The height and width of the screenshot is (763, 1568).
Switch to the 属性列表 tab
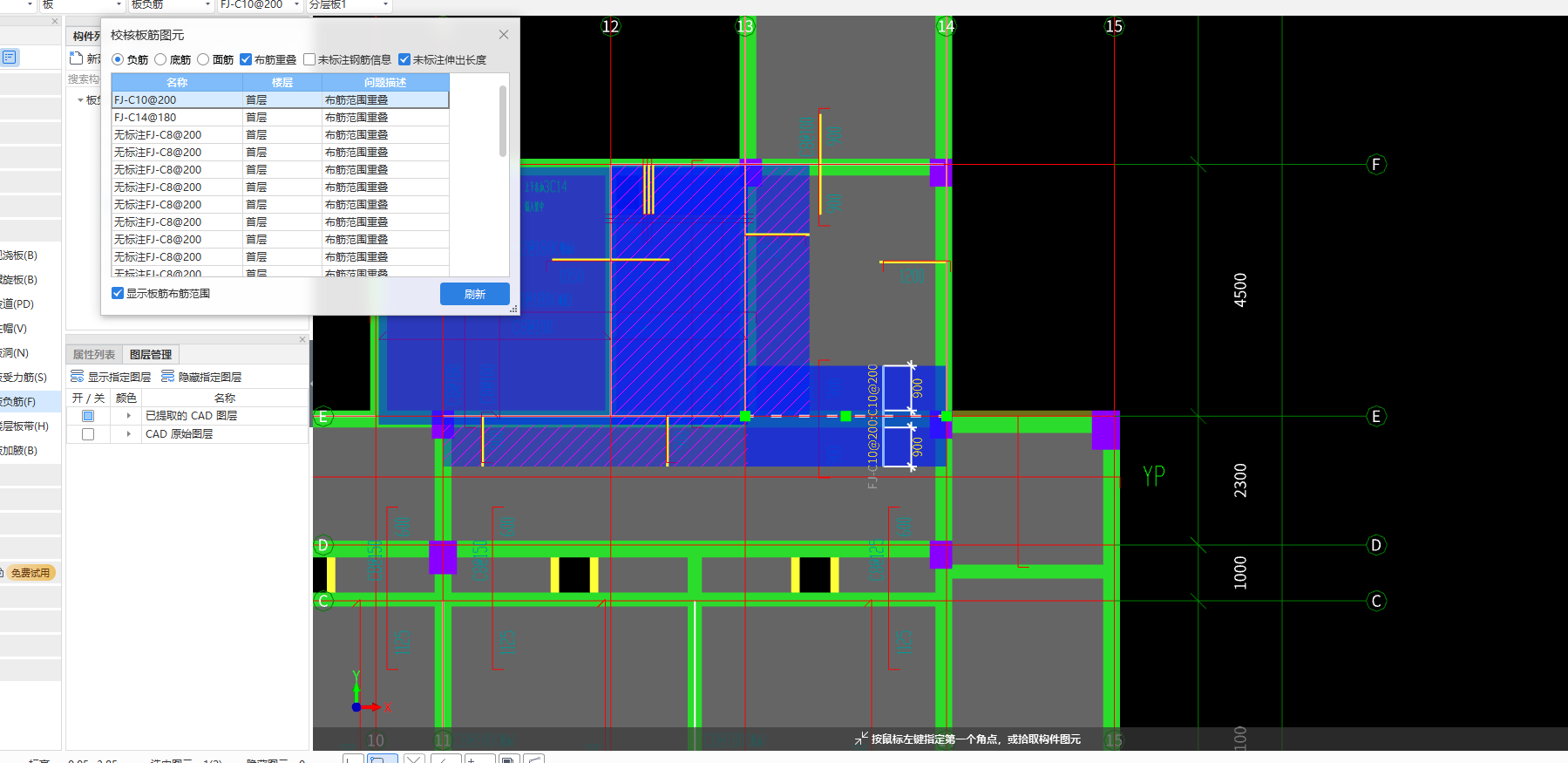pos(94,354)
